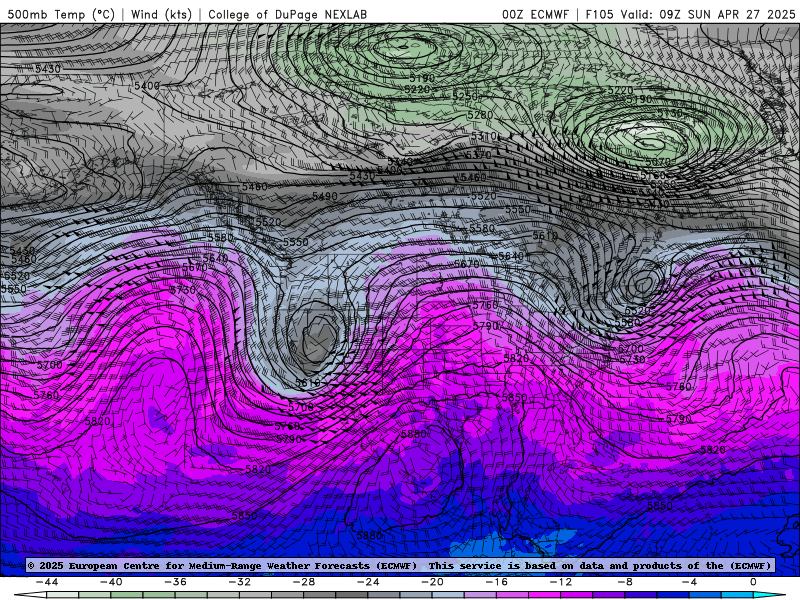Click the '5370' height contour label
Screen dimensions: 800x600
pos(479,155)
